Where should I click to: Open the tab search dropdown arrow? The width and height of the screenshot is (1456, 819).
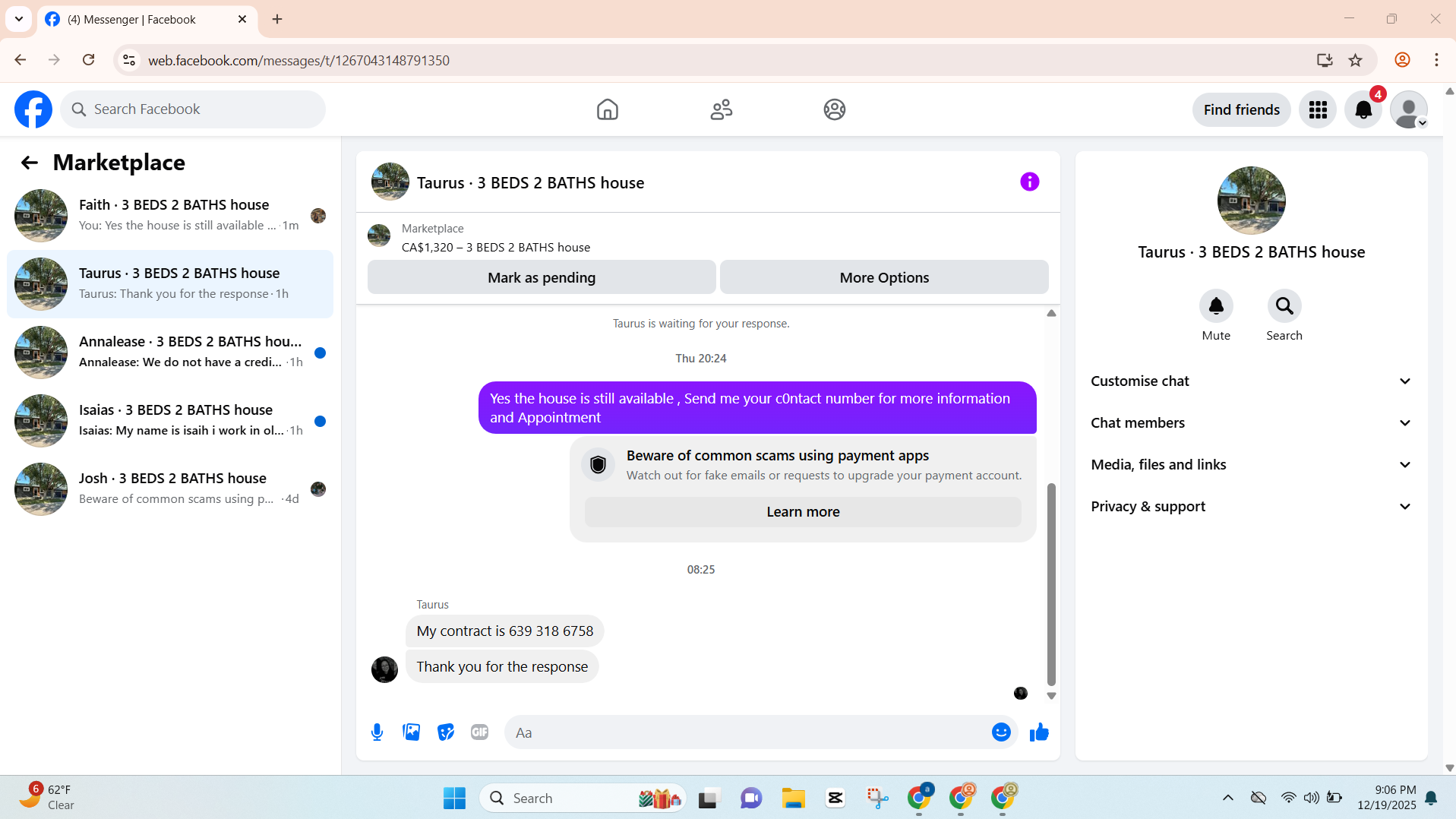(x=19, y=19)
